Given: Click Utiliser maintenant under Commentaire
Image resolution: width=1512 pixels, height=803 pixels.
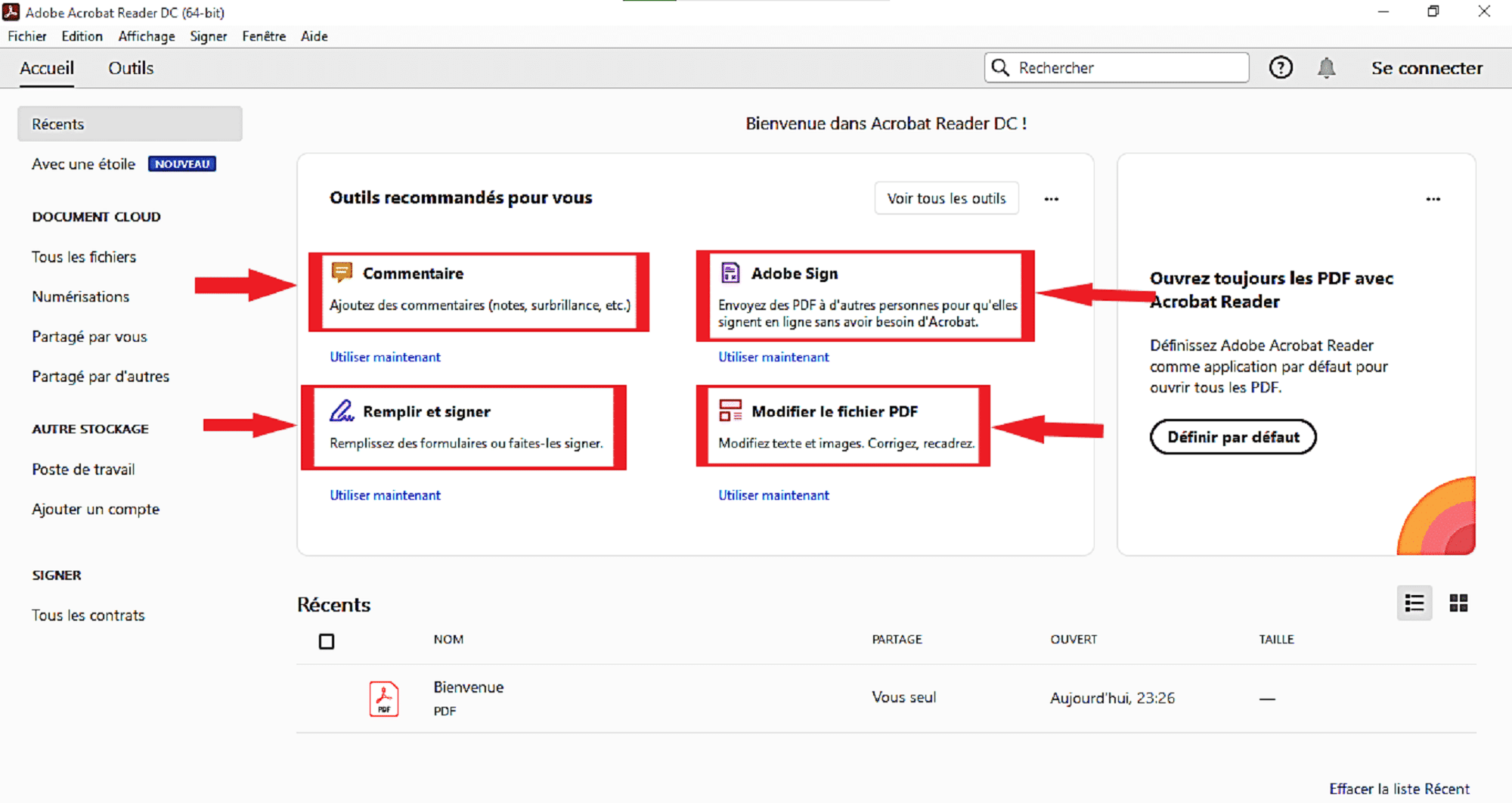Looking at the screenshot, I should pos(385,357).
